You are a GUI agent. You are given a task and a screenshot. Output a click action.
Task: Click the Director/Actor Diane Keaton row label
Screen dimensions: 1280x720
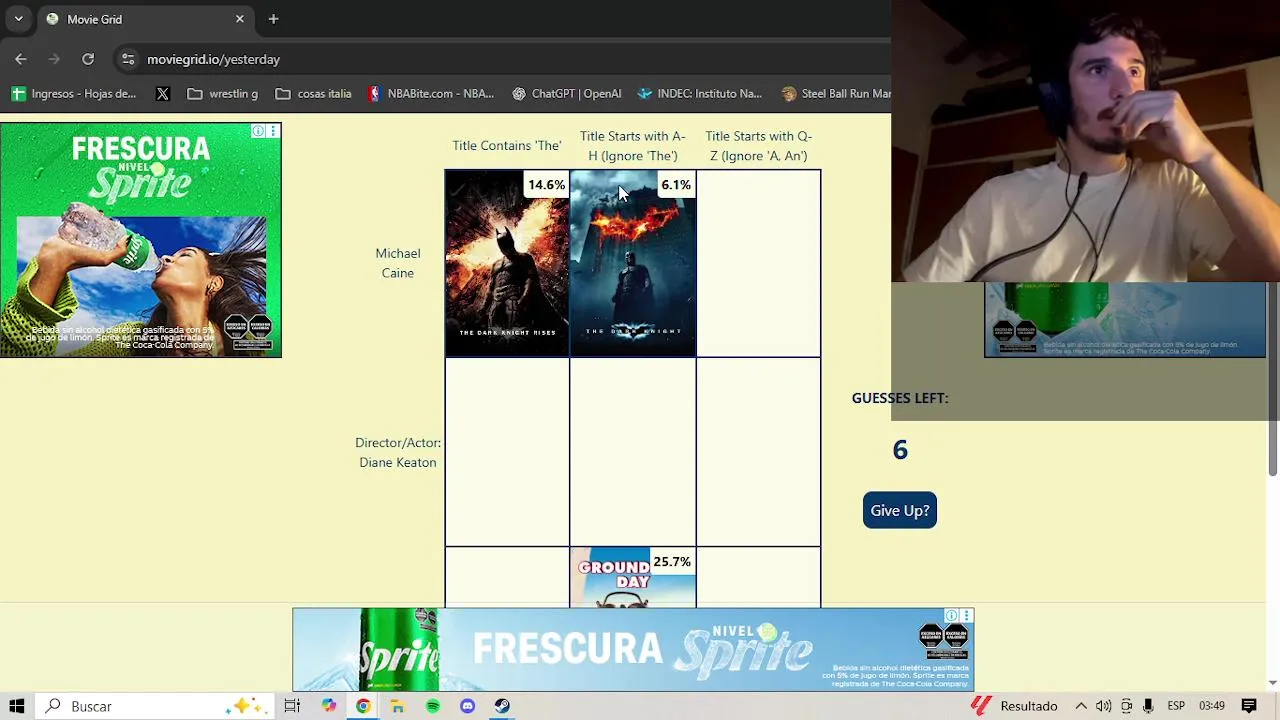coord(398,452)
